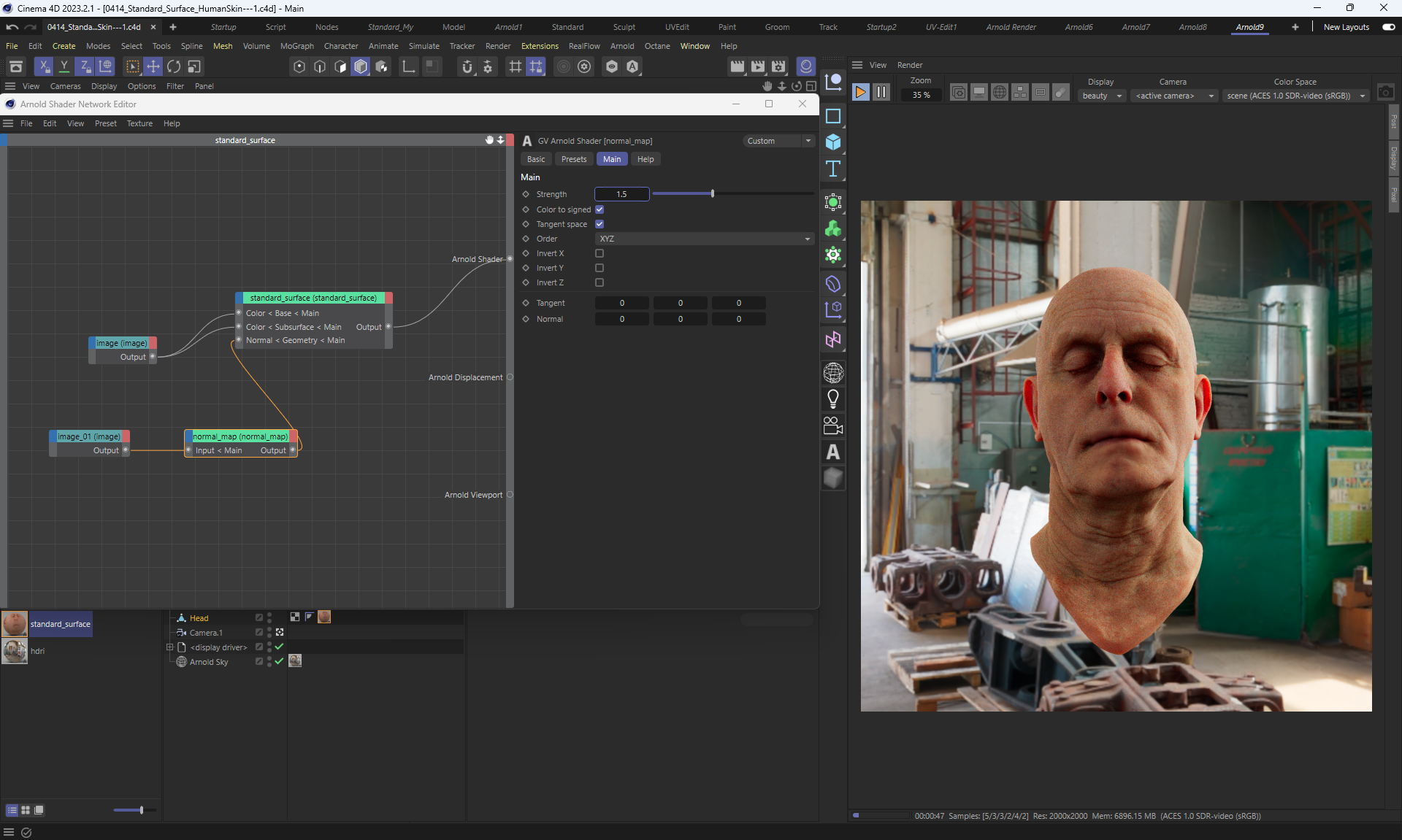This screenshot has height=840, width=1402.
Task: Select the hdri material thumbnail
Action: point(15,650)
